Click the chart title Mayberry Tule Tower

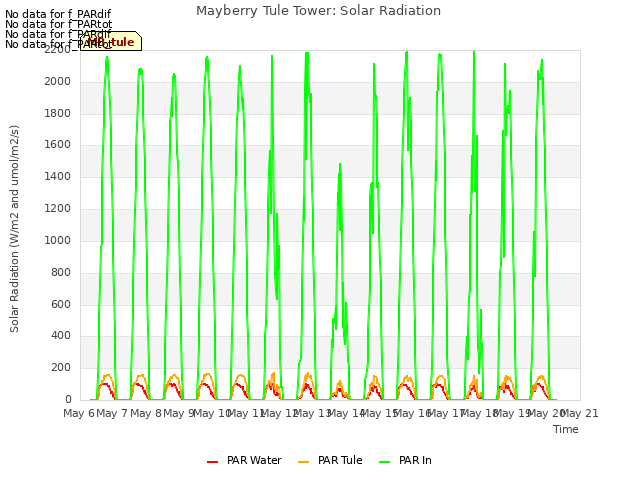pos(318,11)
